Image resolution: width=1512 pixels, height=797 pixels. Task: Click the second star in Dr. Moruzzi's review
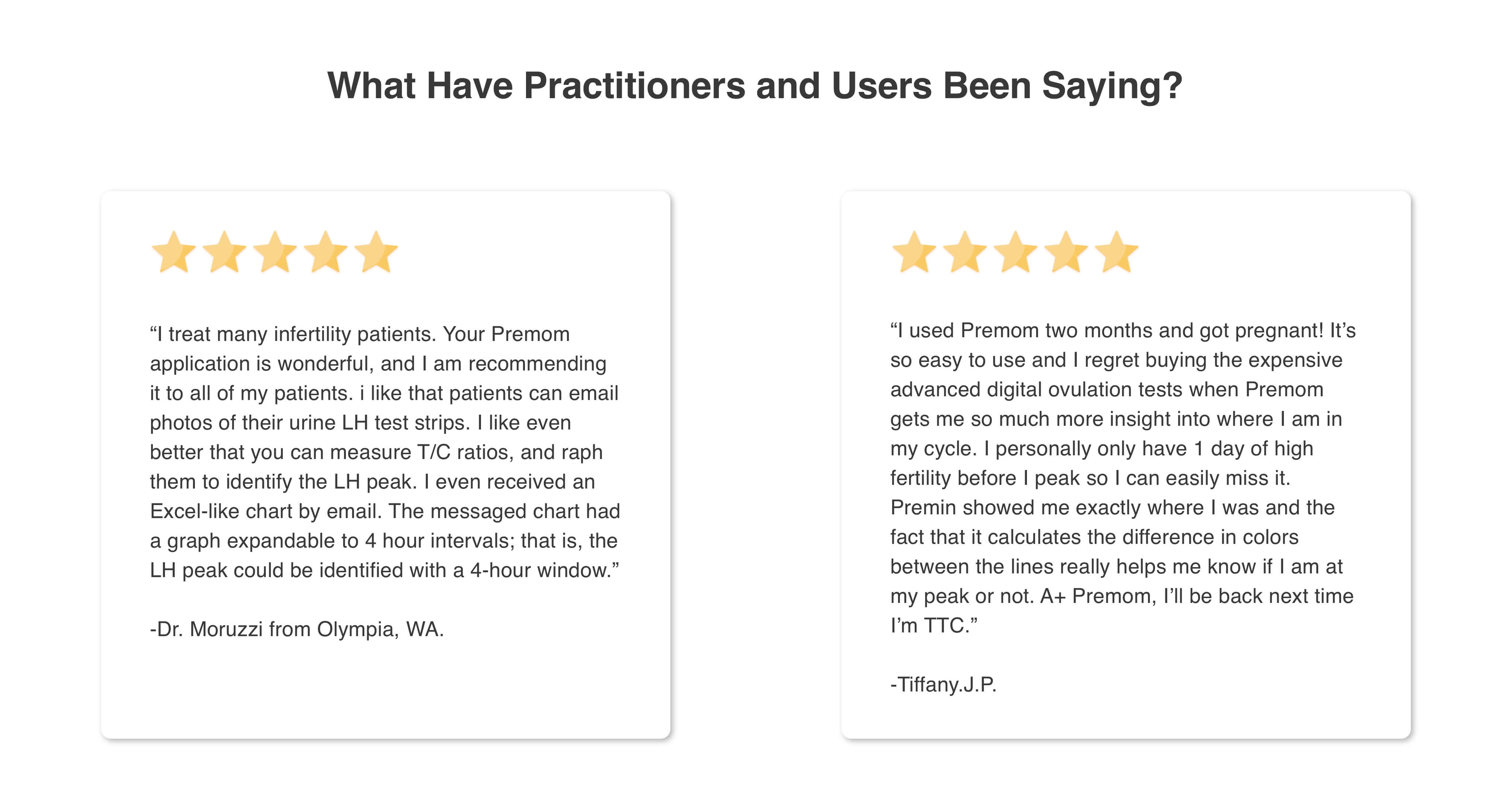(x=224, y=252)
